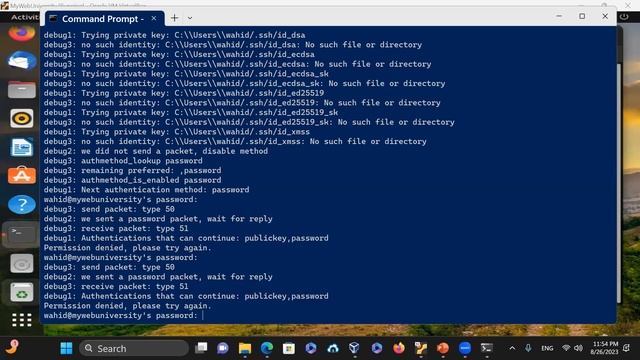
Task: Show hidden system tray icons
Action: click(512, 348)
